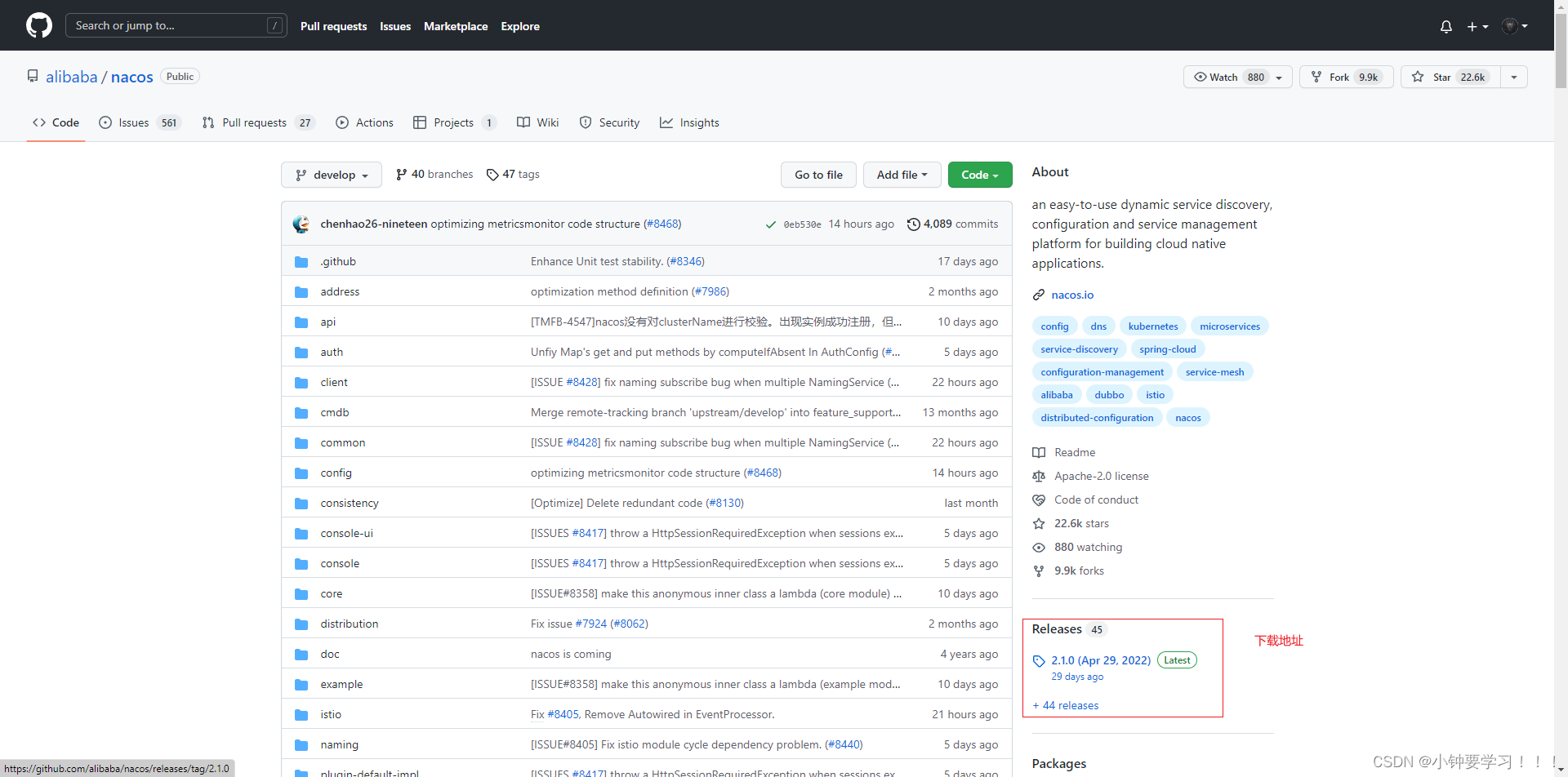
Task: Star the nacos repository
Action: click(1450, 77)
